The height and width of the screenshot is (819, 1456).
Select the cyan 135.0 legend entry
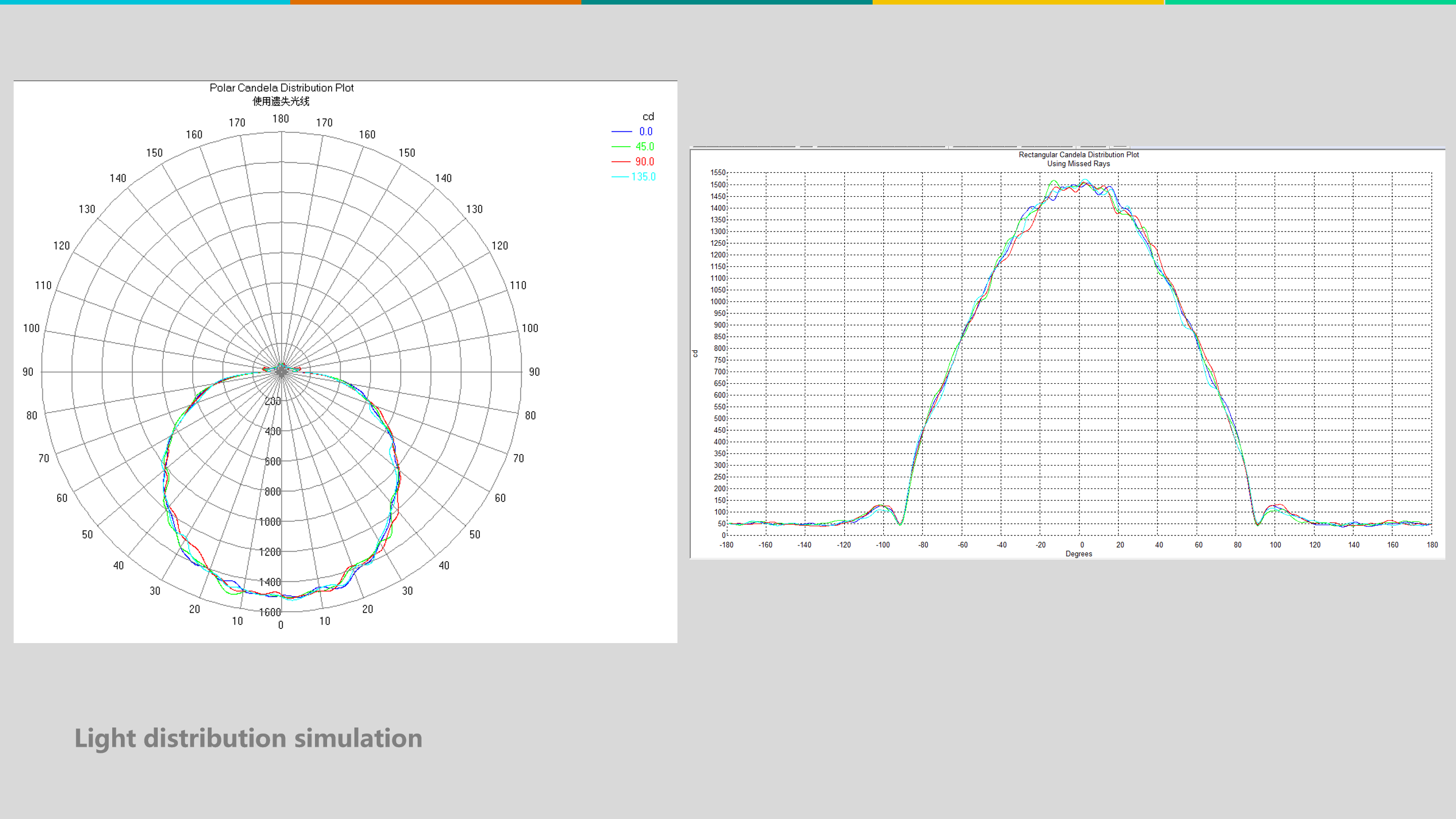[643, 177]
